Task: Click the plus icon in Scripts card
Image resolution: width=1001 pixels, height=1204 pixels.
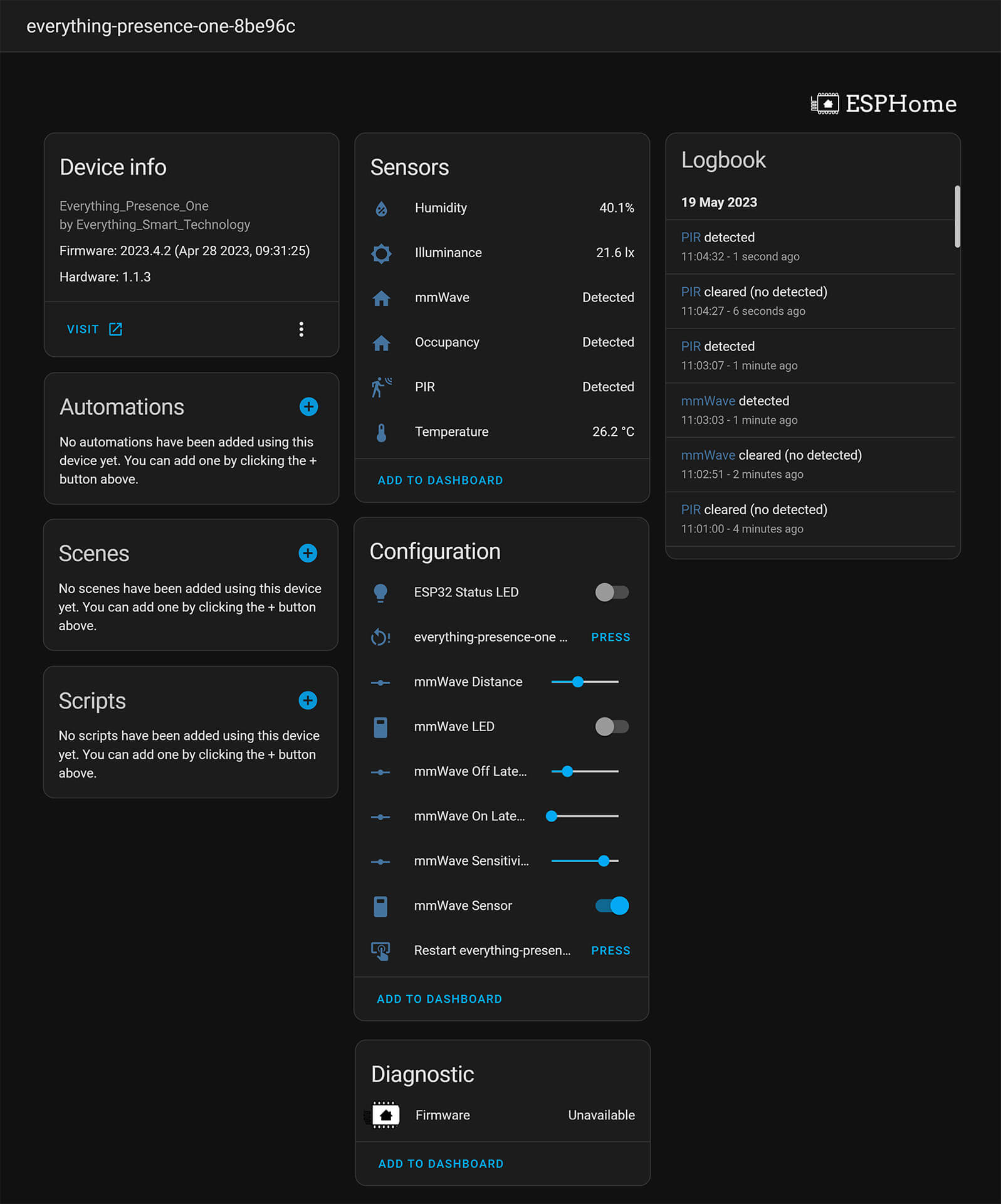Action: pyautogui.click(x=308, y=700)
